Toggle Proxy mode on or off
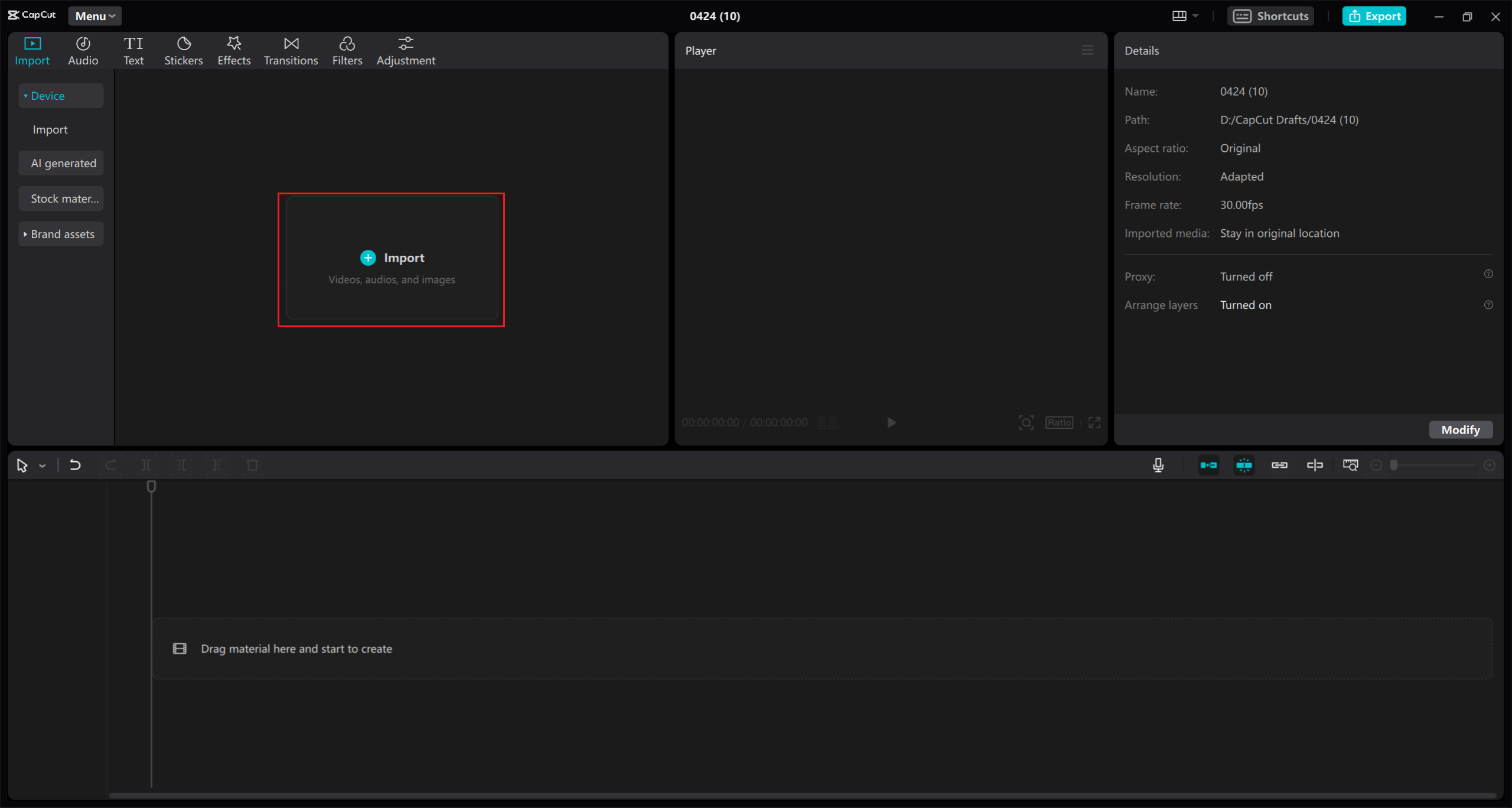The image size is (1512, 808). 1247,276
